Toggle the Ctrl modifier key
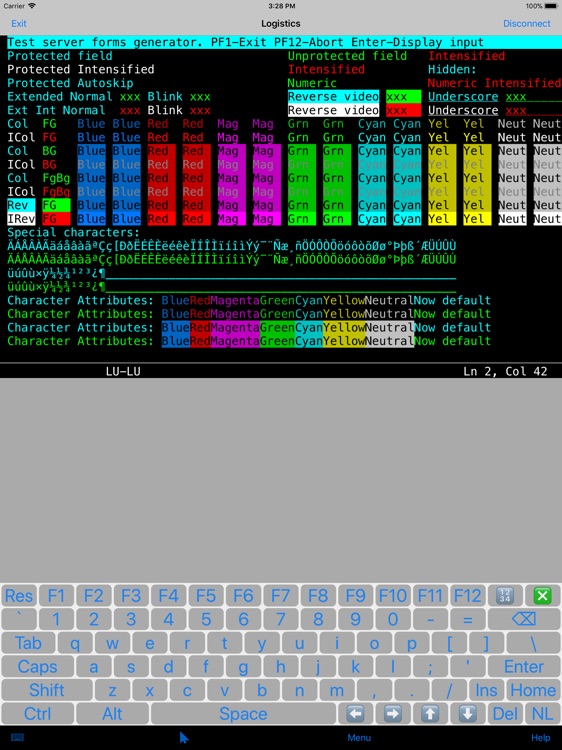This screenshot has height=750, width=562. point(37,714)
